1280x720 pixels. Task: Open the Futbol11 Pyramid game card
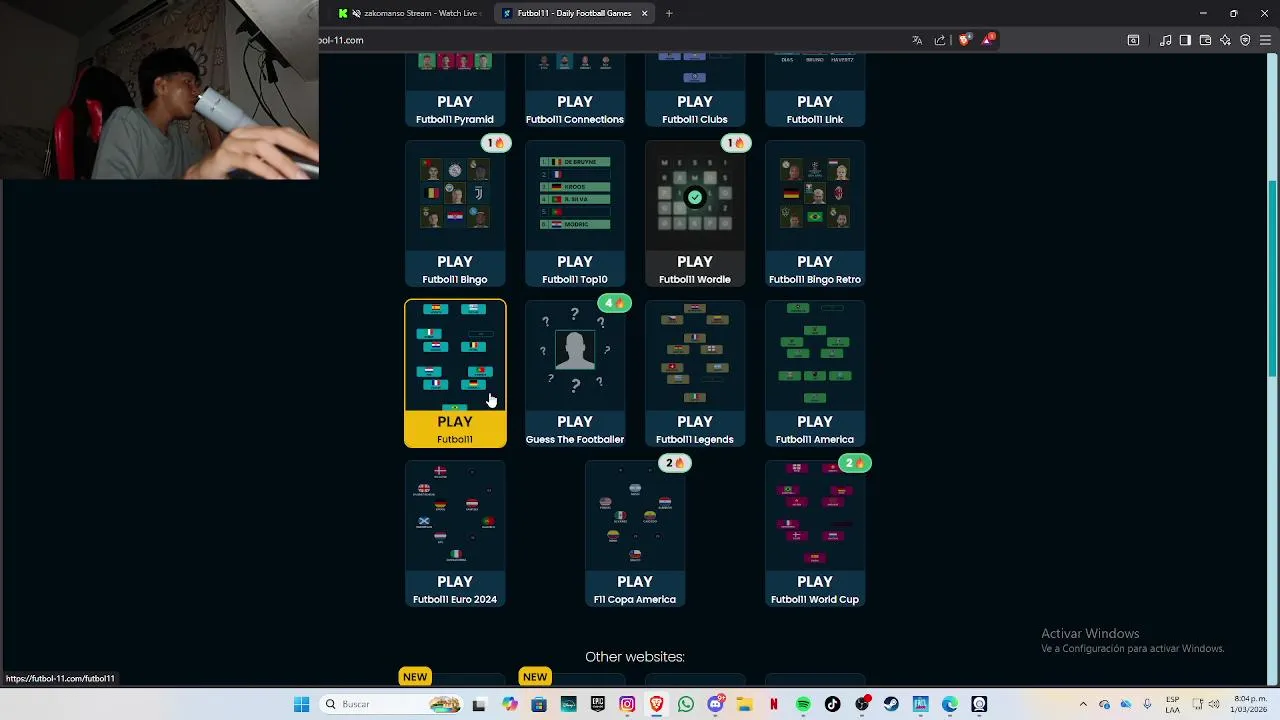pyautogui.click(x=455, y=90)
